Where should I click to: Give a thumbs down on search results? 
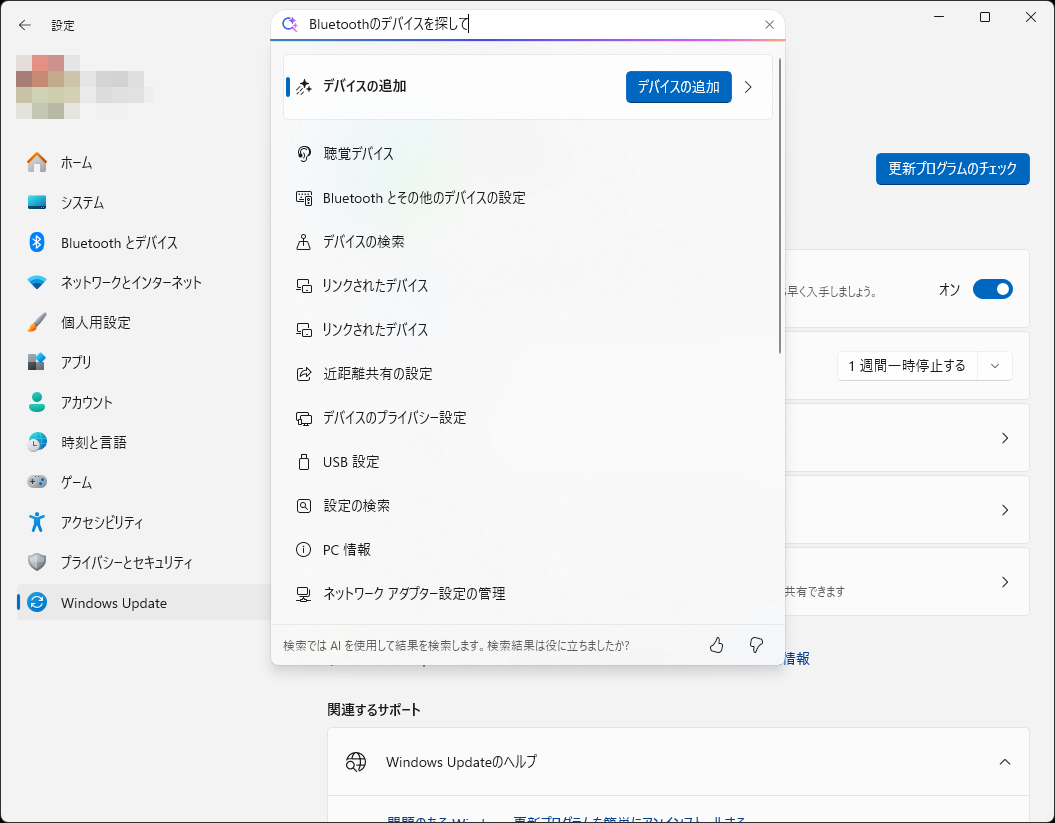point(756,645)
